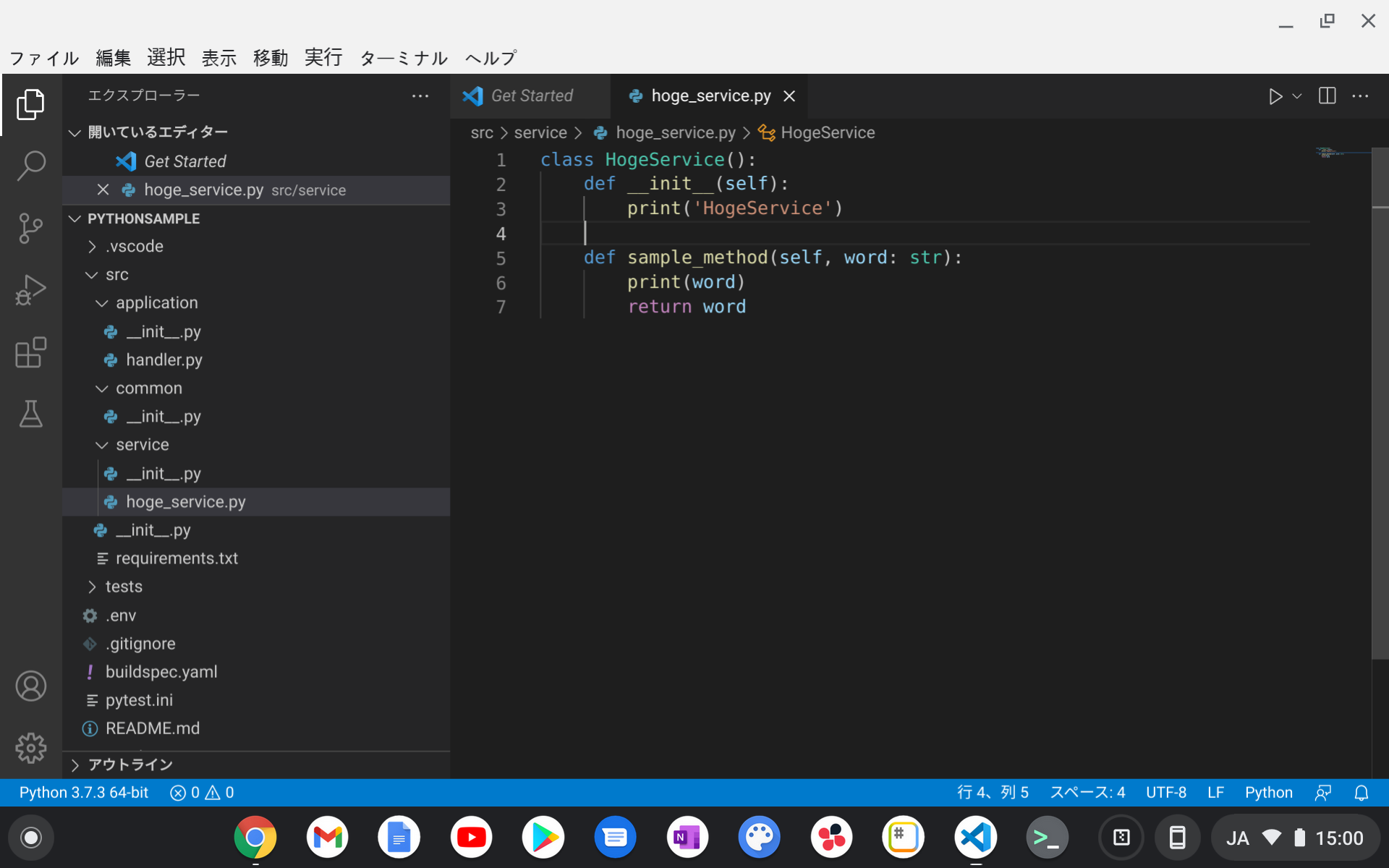Viewport: 1389px width, 868px height.
Task: Switch to the Get Started tab
Action: (x=530, y=95)
